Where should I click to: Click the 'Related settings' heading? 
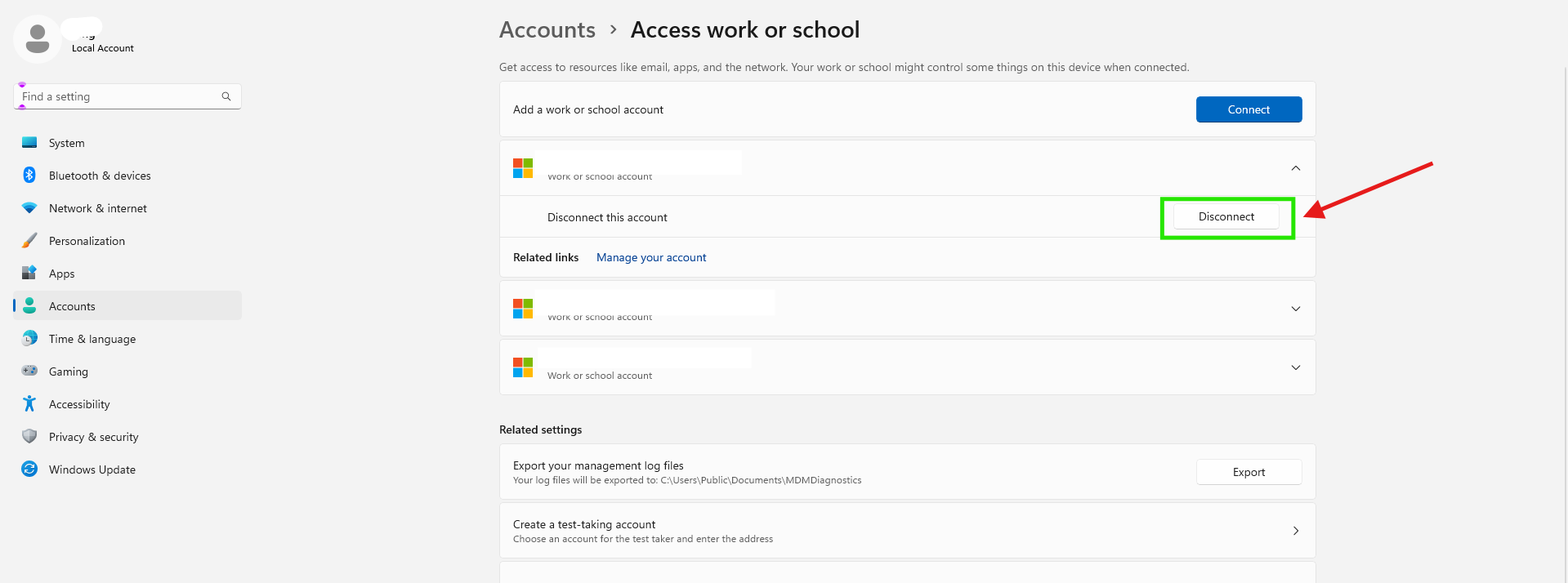541,429
